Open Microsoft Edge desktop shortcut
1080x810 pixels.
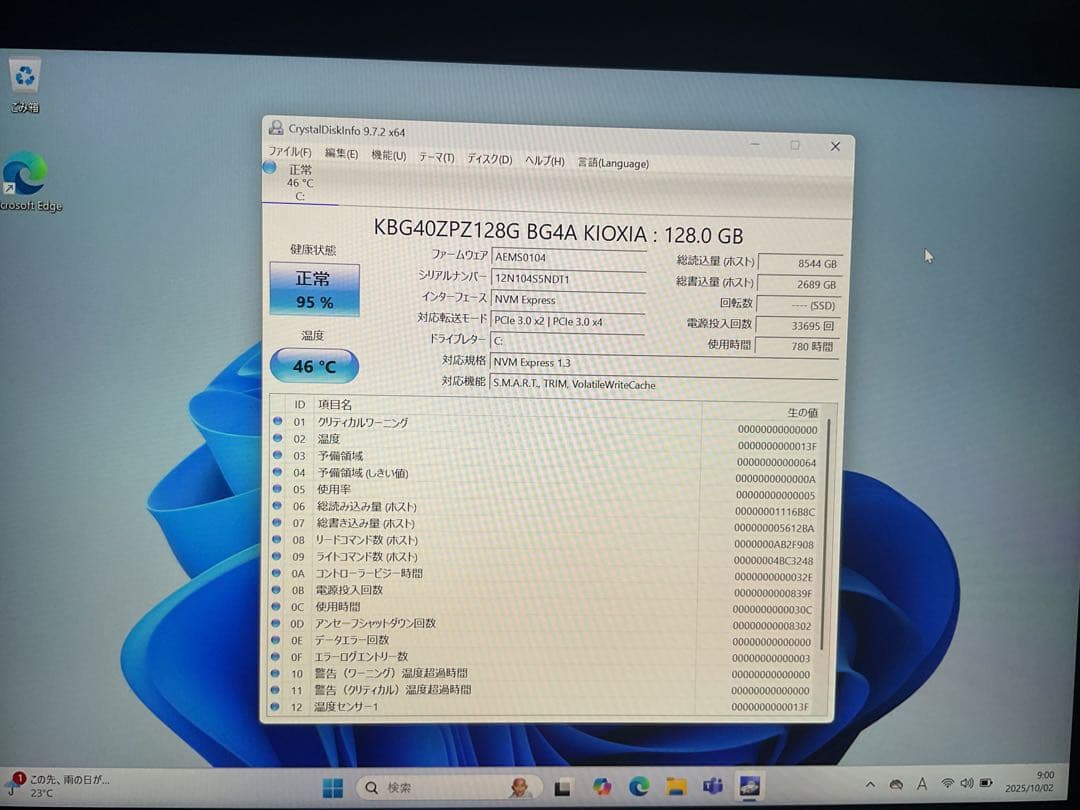pyautogui.click(x=28, y=182)
